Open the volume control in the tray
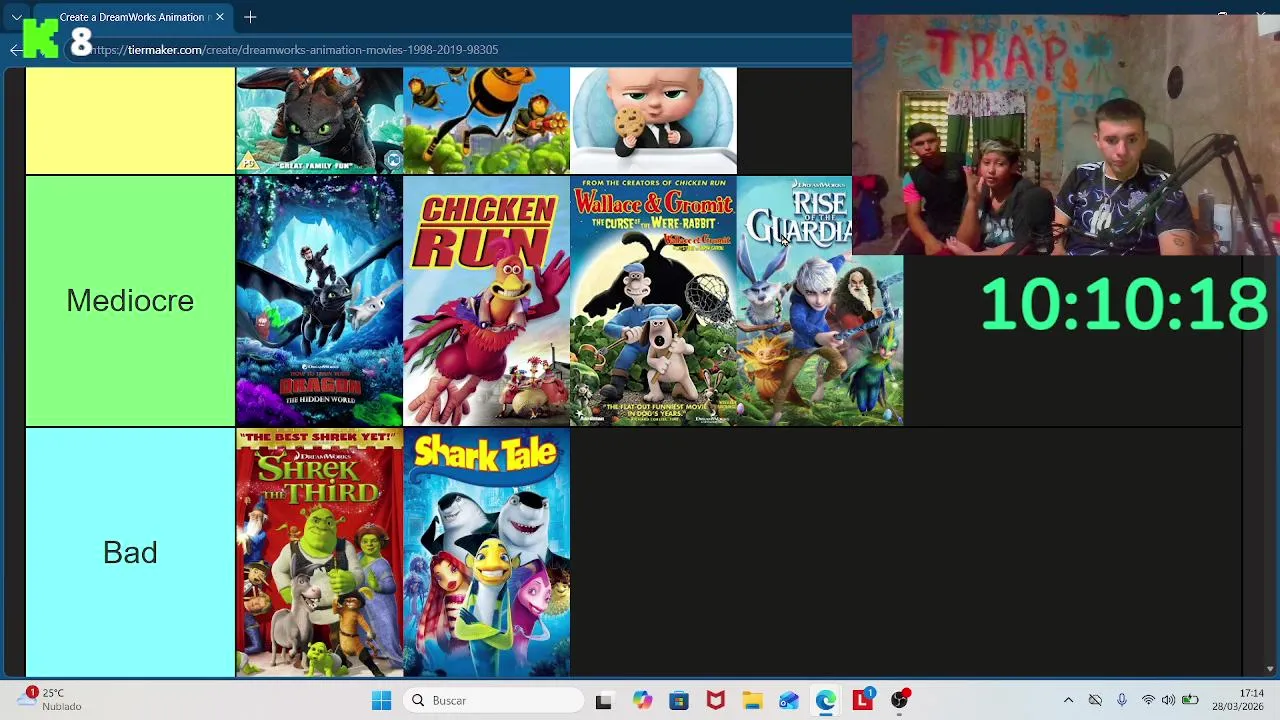This screenshot has height=720, width=1280. click(x=1168, y=700)
